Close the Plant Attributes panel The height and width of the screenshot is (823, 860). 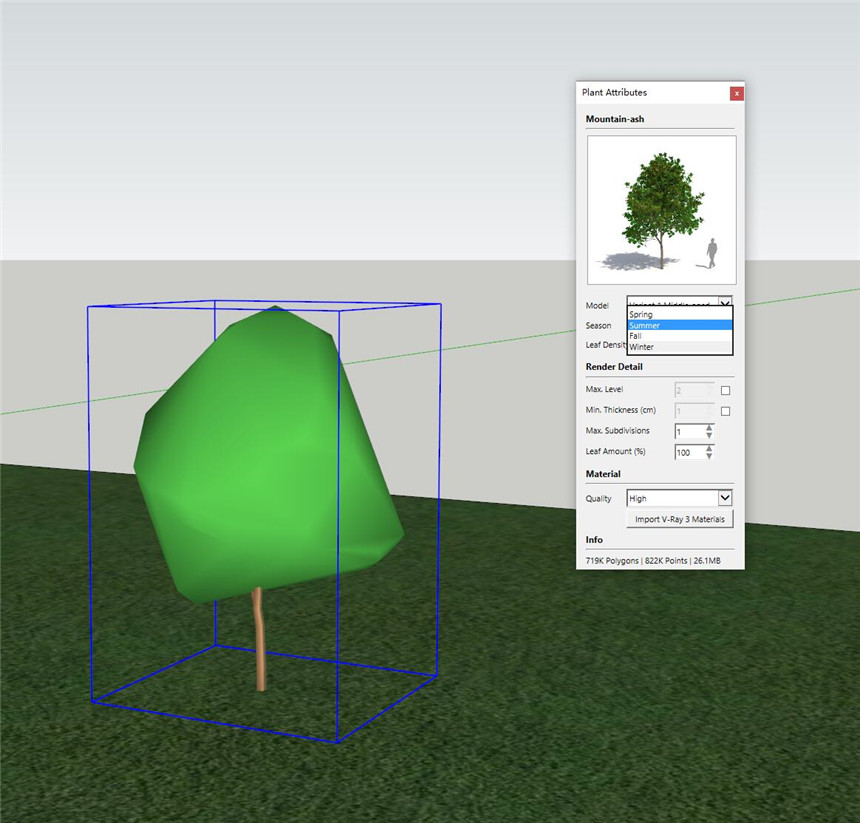pyautogui.click(x=737, y=93)
